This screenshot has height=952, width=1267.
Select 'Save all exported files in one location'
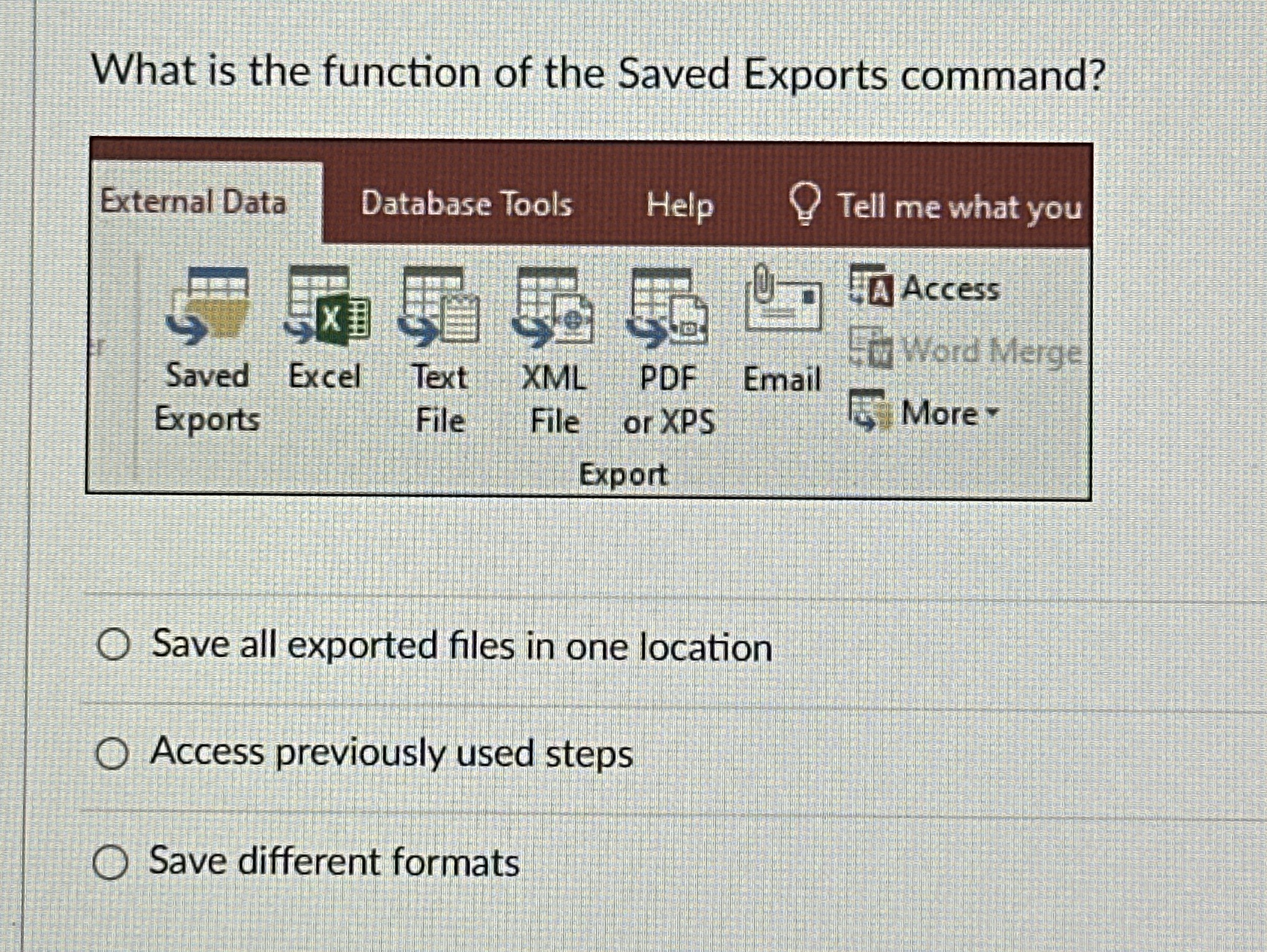point(115,648)
